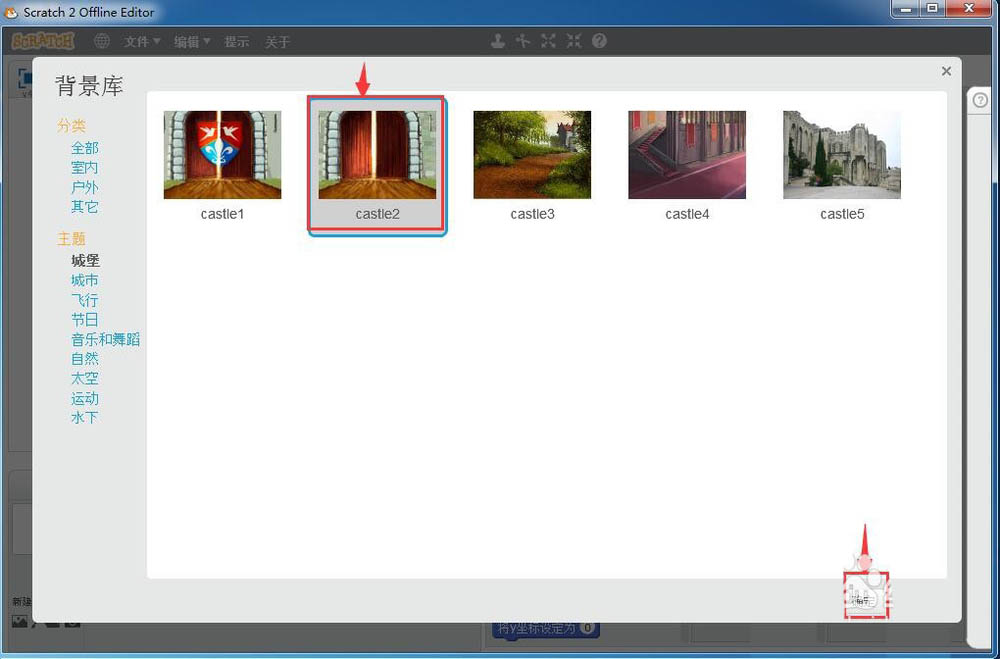Filter backdrops by 其它 category
The image size is (1000, 659).
pyautogui.click(x=85, y=207)
